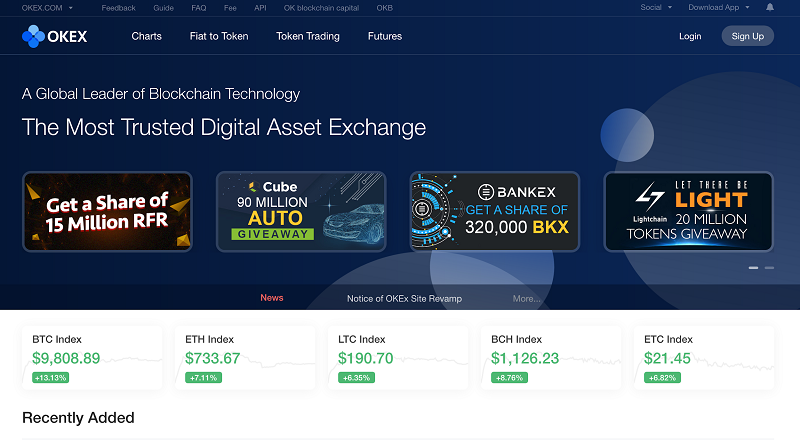Select Charts in the main navigation

[x=146, y=36]
